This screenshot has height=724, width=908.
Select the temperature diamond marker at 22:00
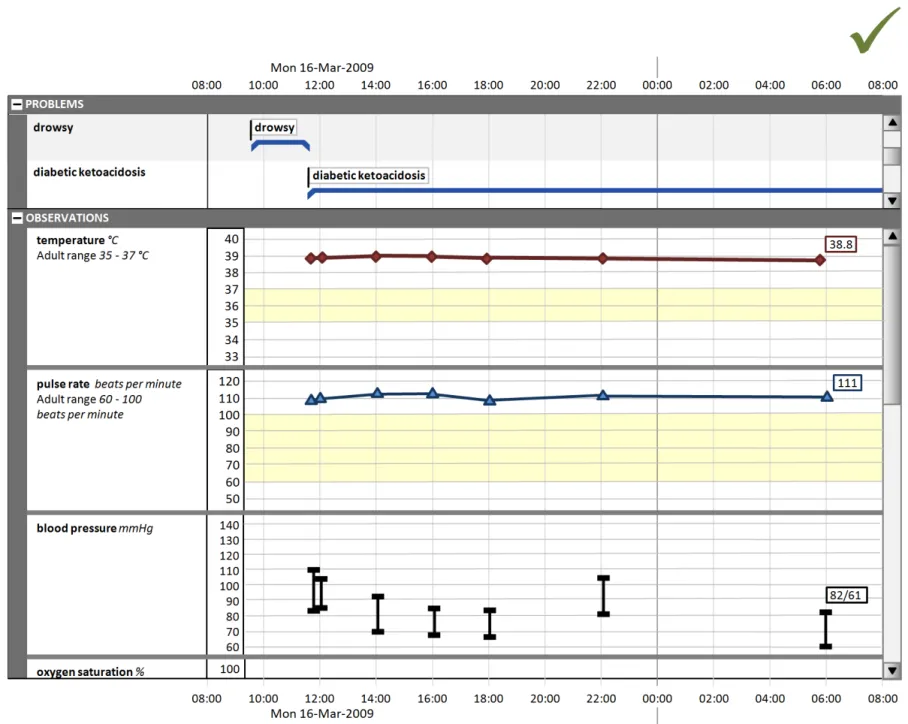[x=602, y=258]
